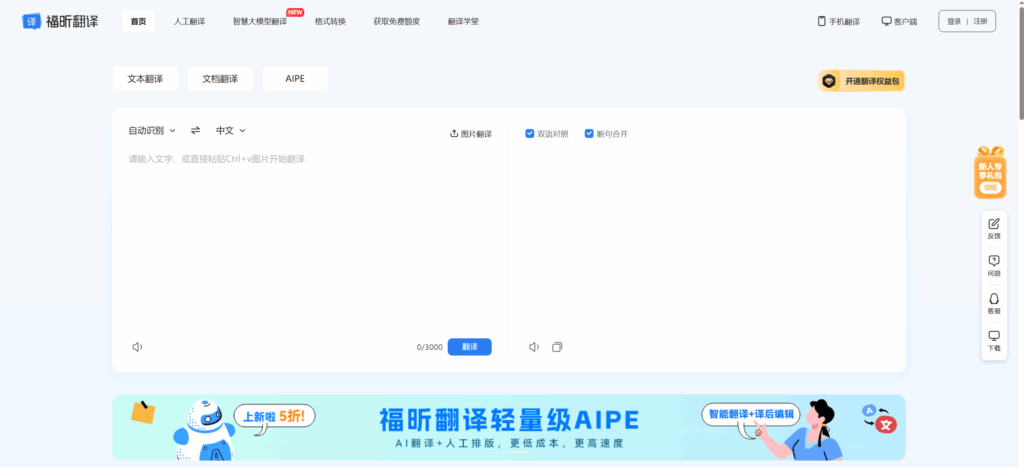The width and height of the screenshot is (1024, 467).
Task: Open 获取免费额度 nav item
Action: pos(396,21)
